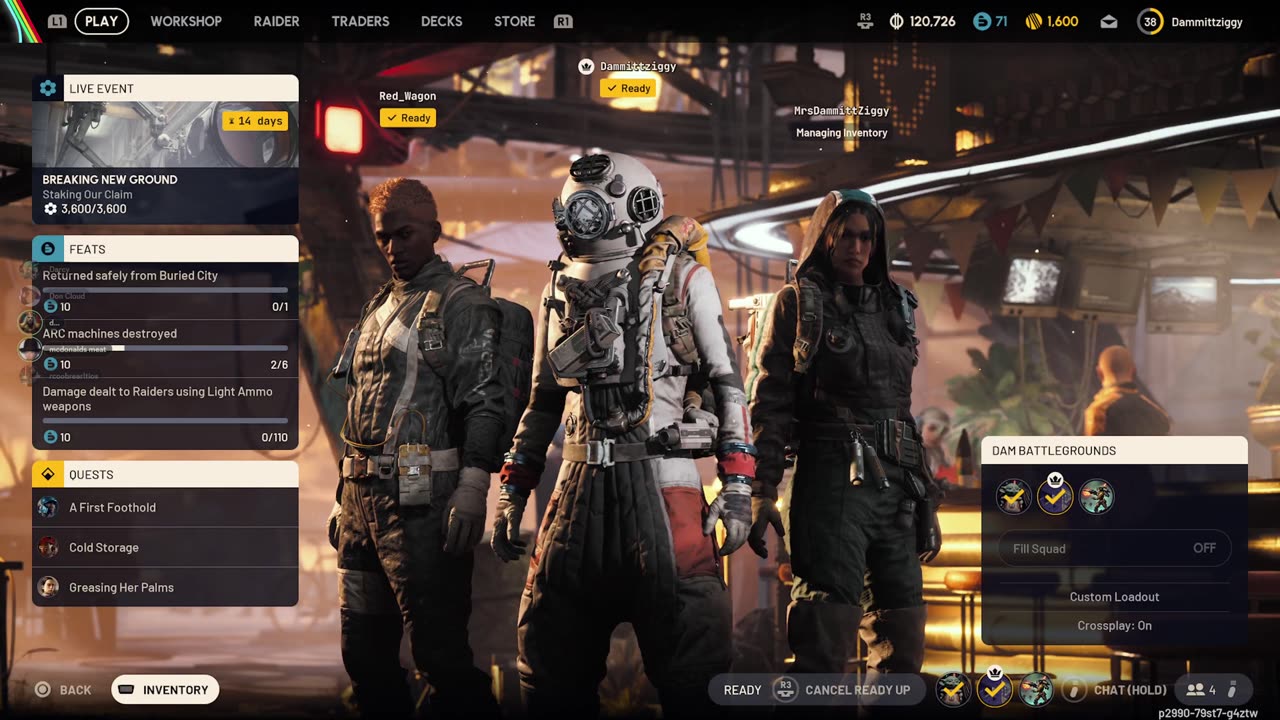Open the squad members count 4 icon
Image resolution: width=1280 pixels, height=720 pixels.
click(1201, 690)
